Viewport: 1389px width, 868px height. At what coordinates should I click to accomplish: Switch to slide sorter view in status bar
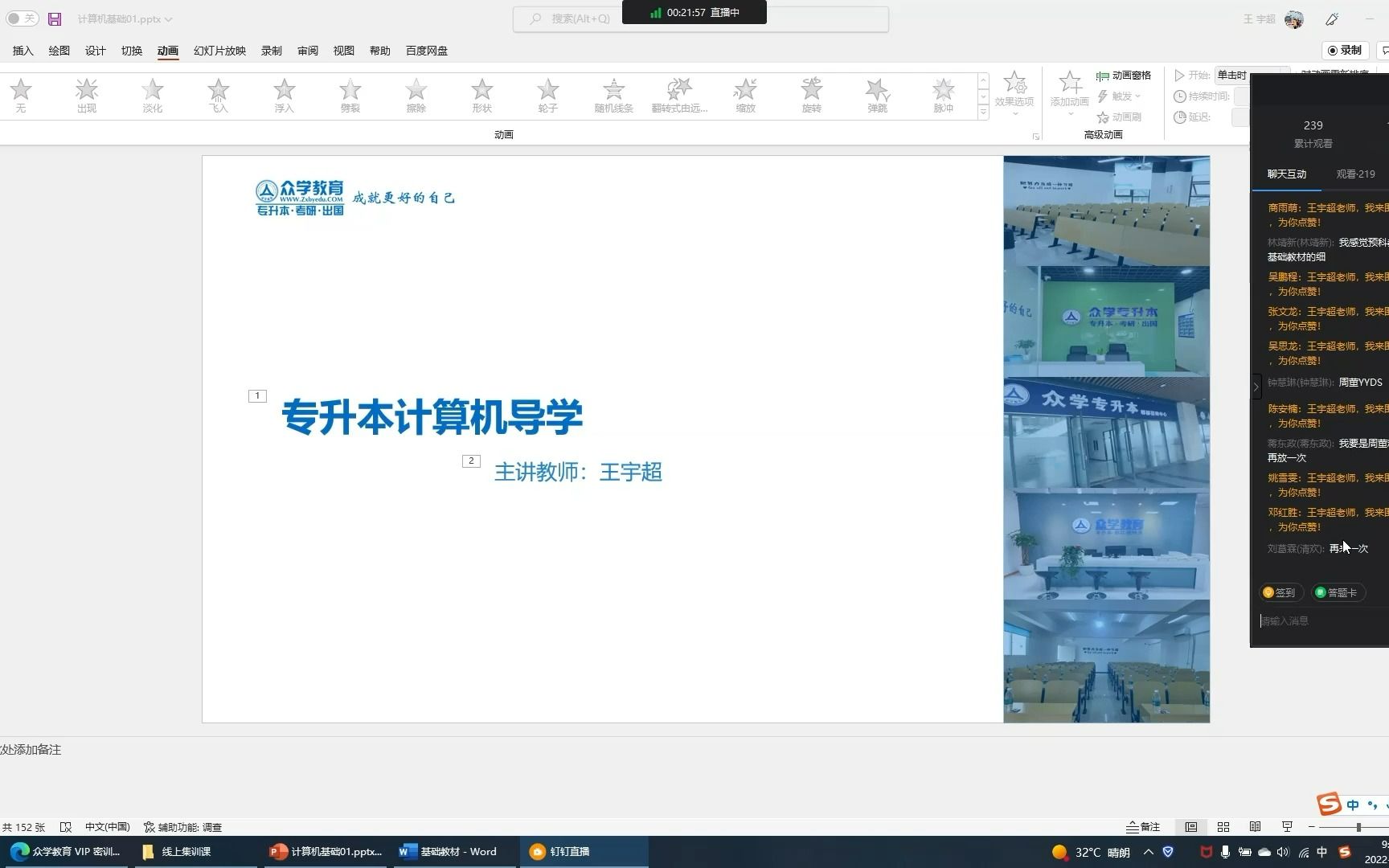point(1223,826)
